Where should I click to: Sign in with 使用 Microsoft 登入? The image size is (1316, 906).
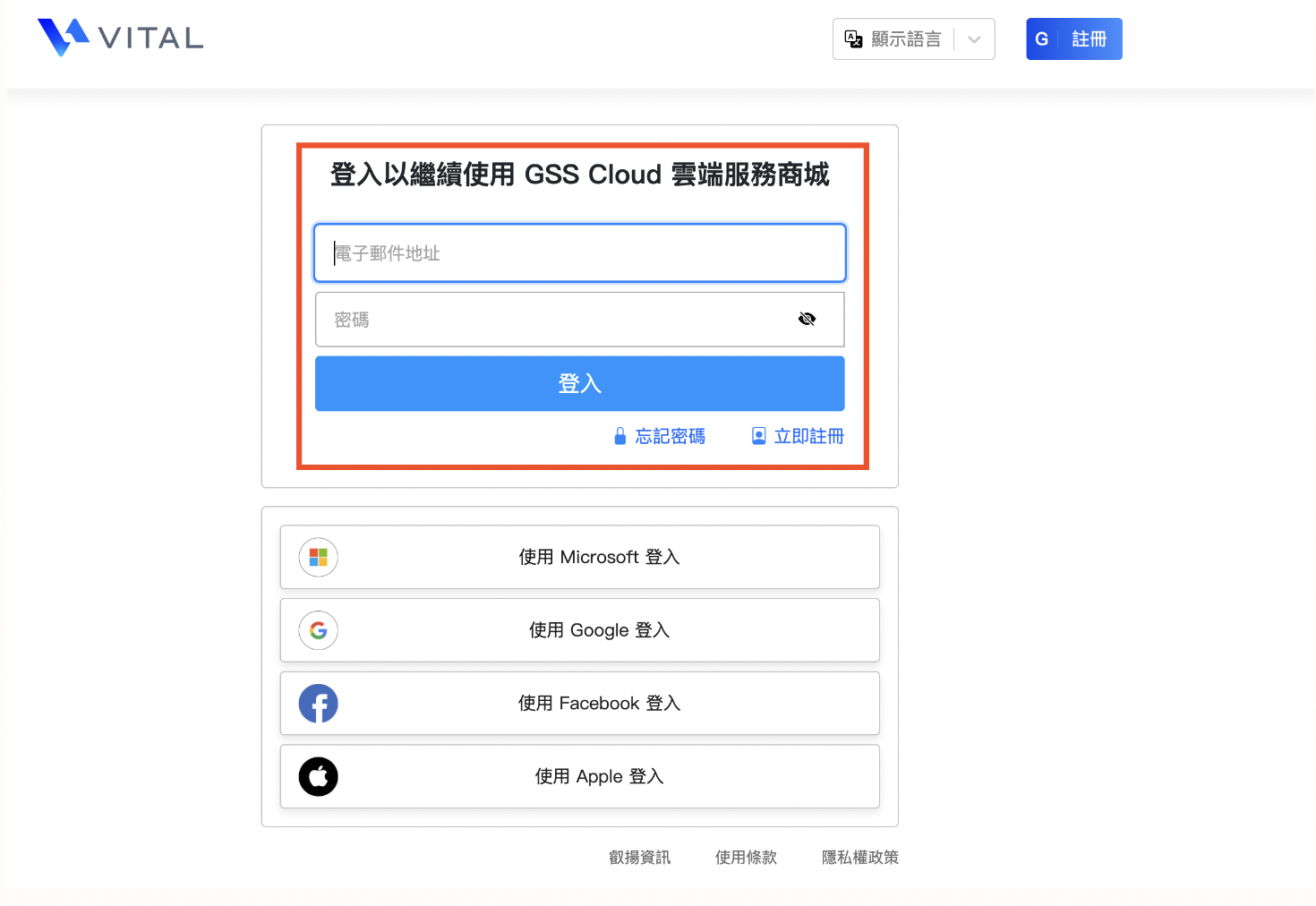(x=580, y=557)
